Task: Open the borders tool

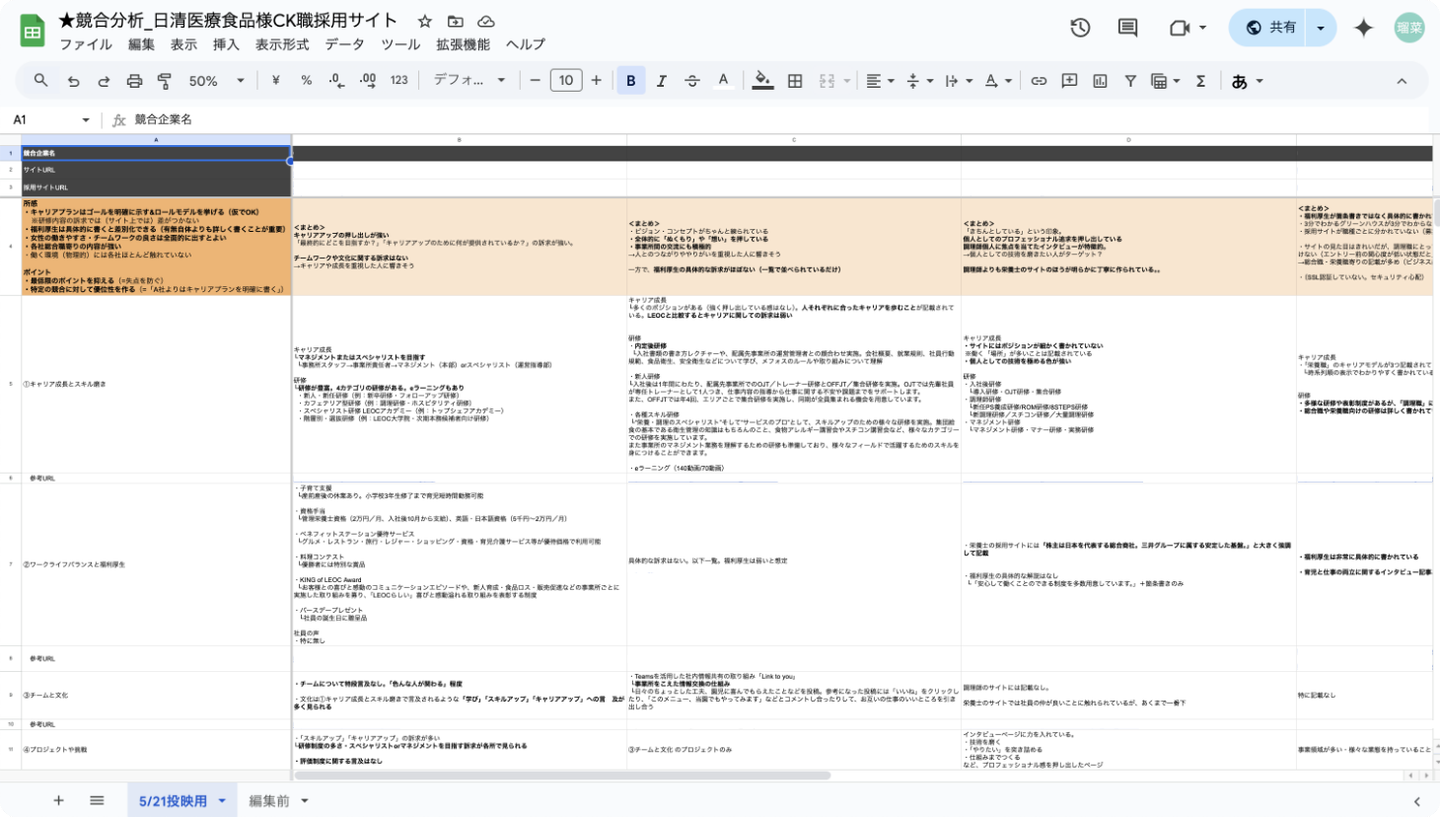Action: (795, 81)
